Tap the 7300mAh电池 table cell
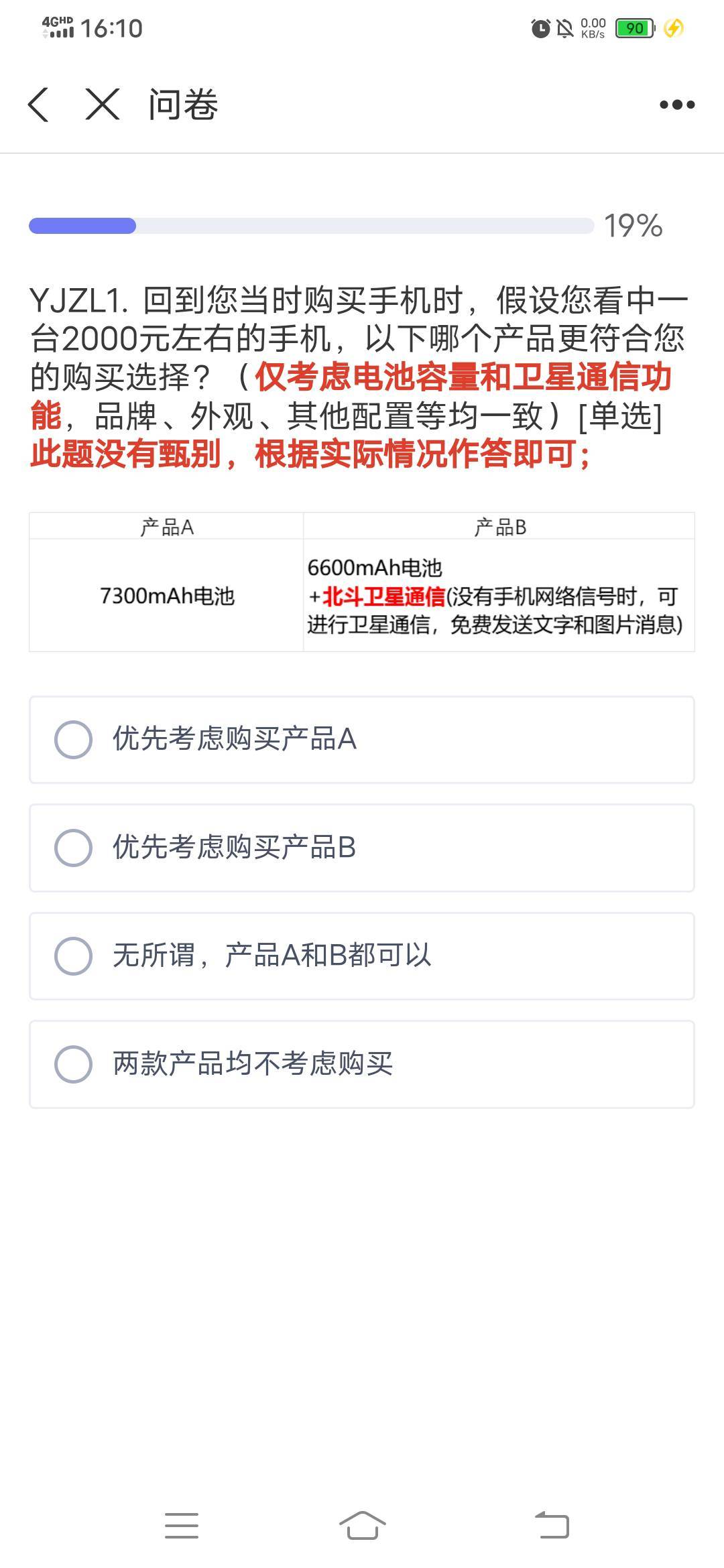Viewport: 724px width, 1568px height. [166, 595]
